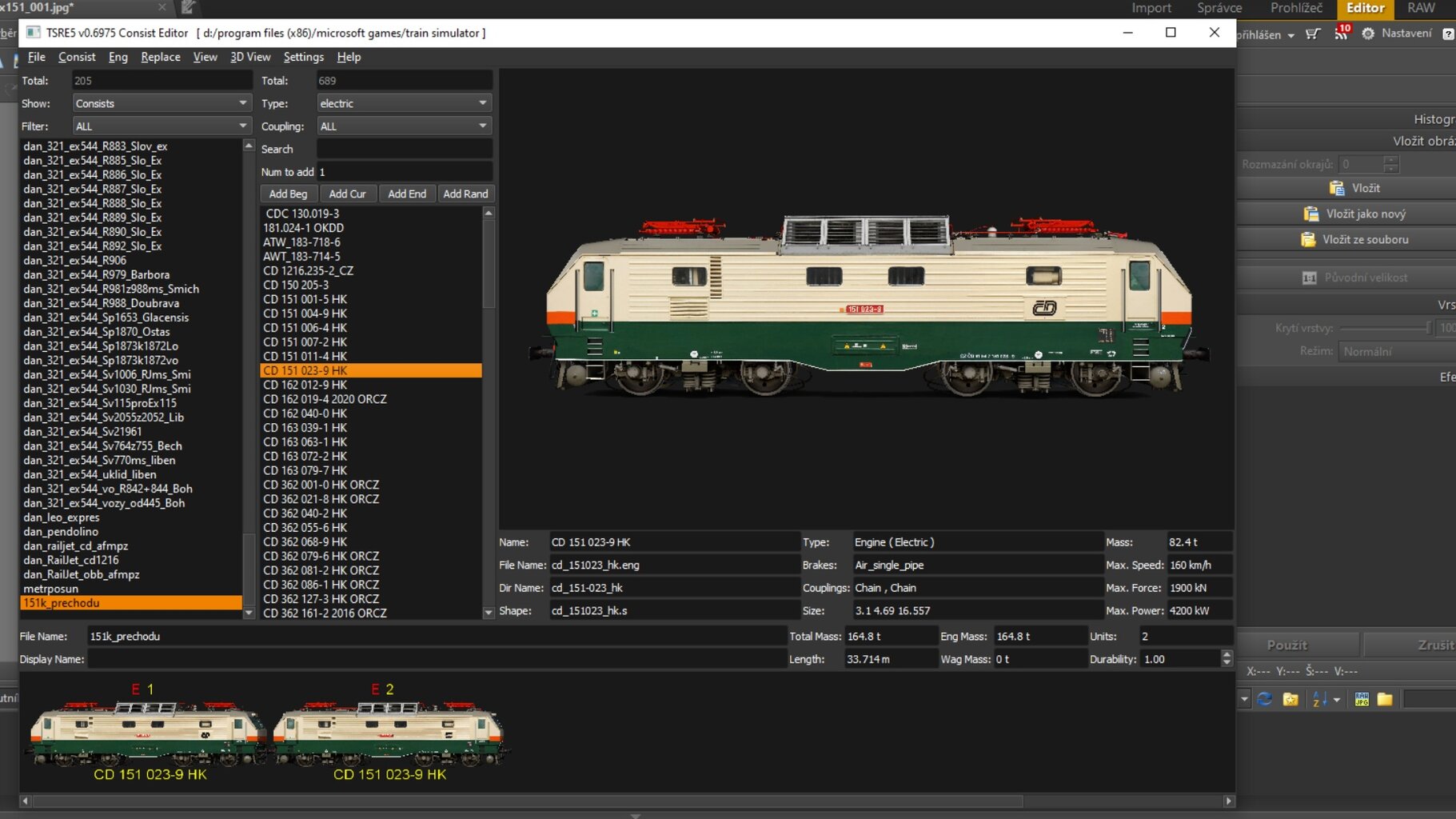Select engine CD 362 040-2 HK
This screenshot has width=1456, height=819.
305,513
